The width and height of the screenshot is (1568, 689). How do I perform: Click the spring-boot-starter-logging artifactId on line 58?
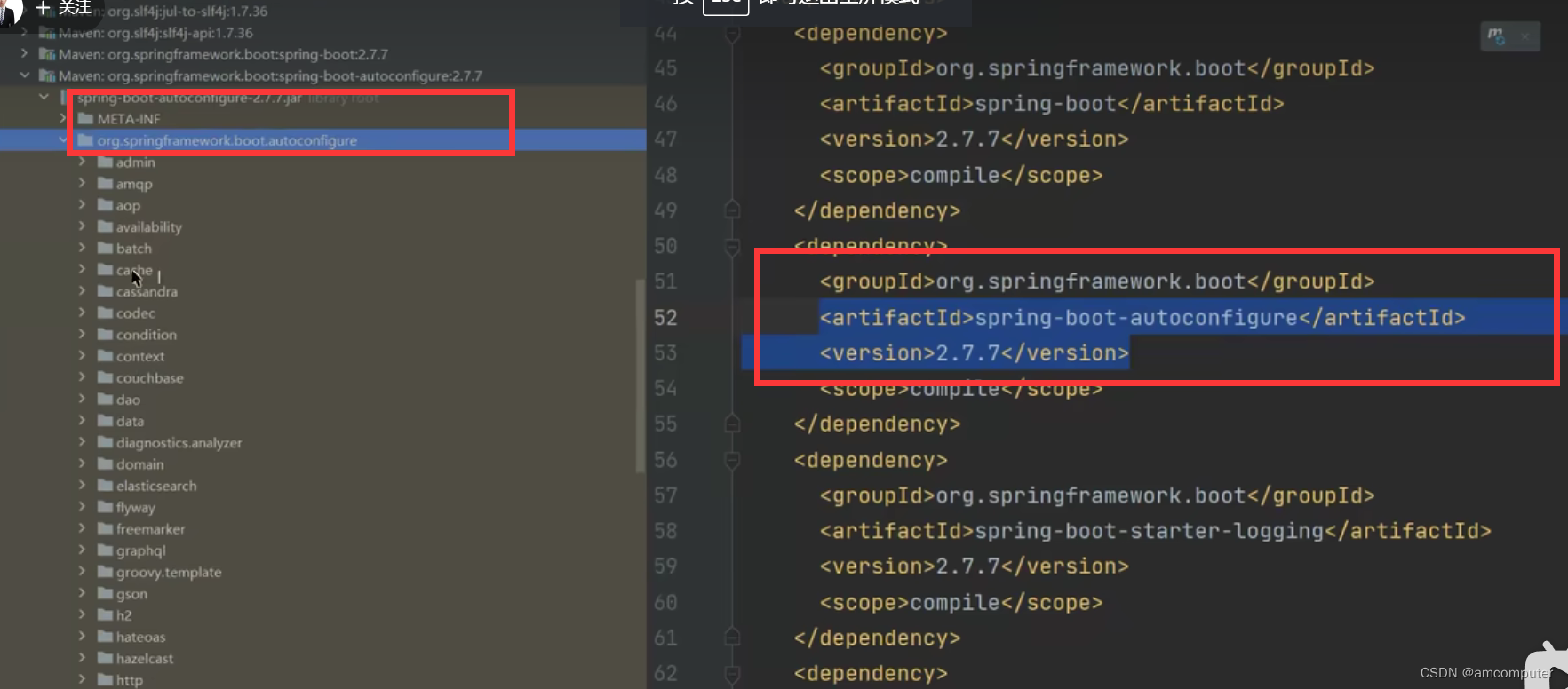(1150, 531)
